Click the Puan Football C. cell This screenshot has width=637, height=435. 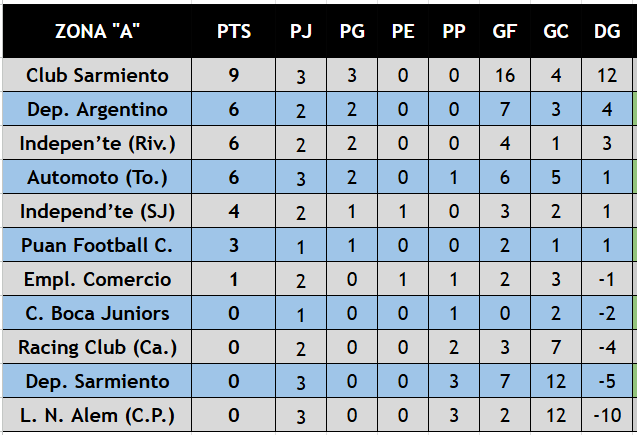point(97,245)
